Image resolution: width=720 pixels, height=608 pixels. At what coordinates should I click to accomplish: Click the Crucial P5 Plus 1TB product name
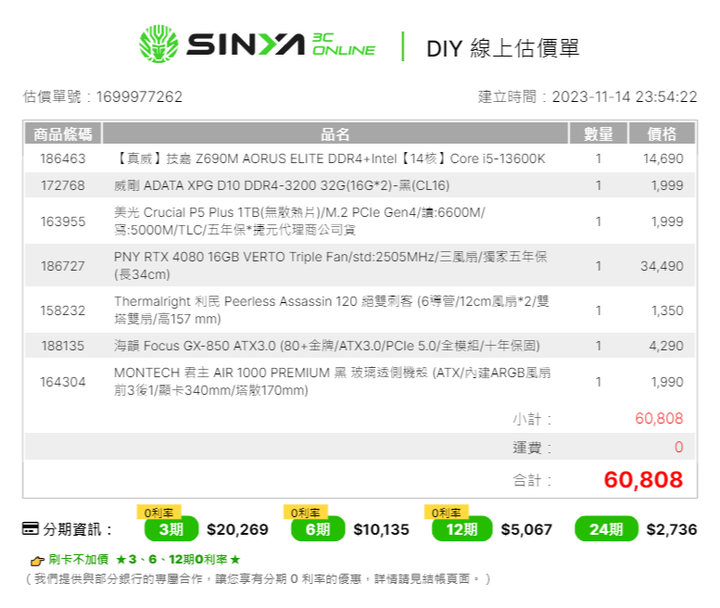coord(299,221)
